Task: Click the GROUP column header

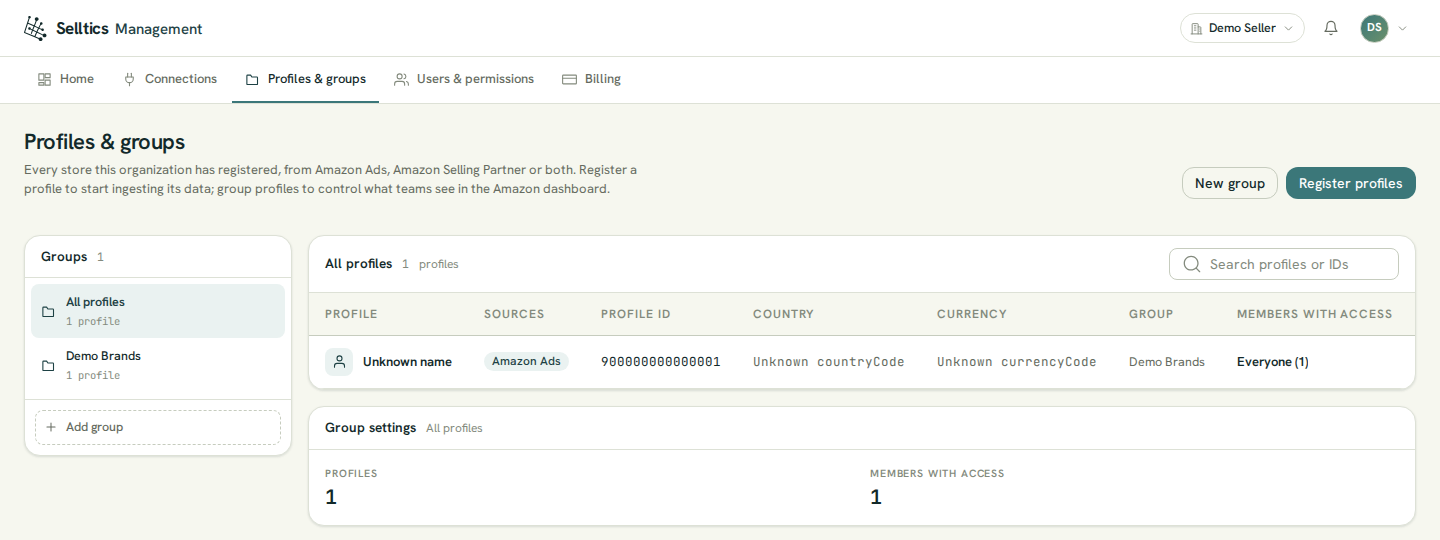Action: click(x=1151, y=314)
